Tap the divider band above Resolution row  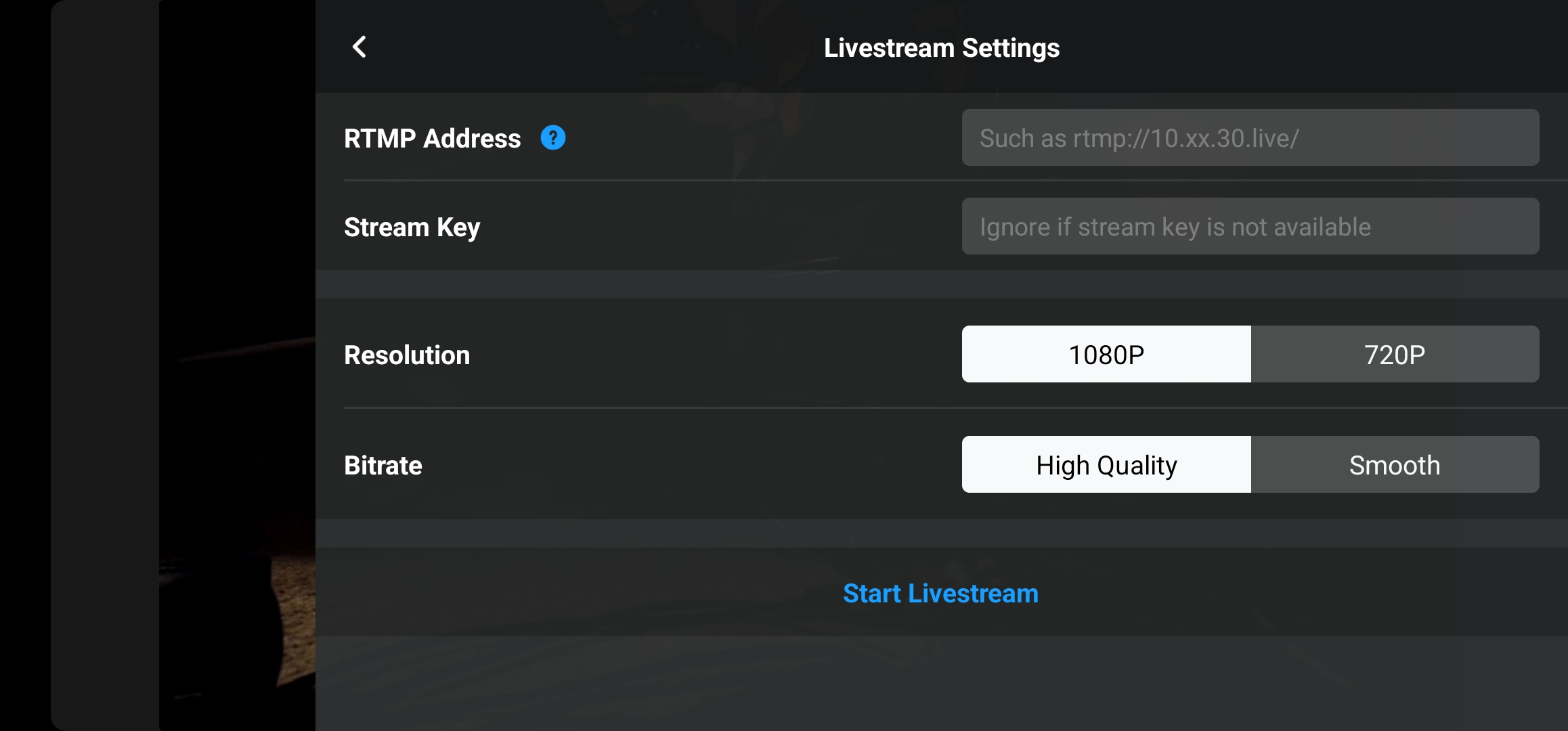pyautogui.click(x=941, y=284)
